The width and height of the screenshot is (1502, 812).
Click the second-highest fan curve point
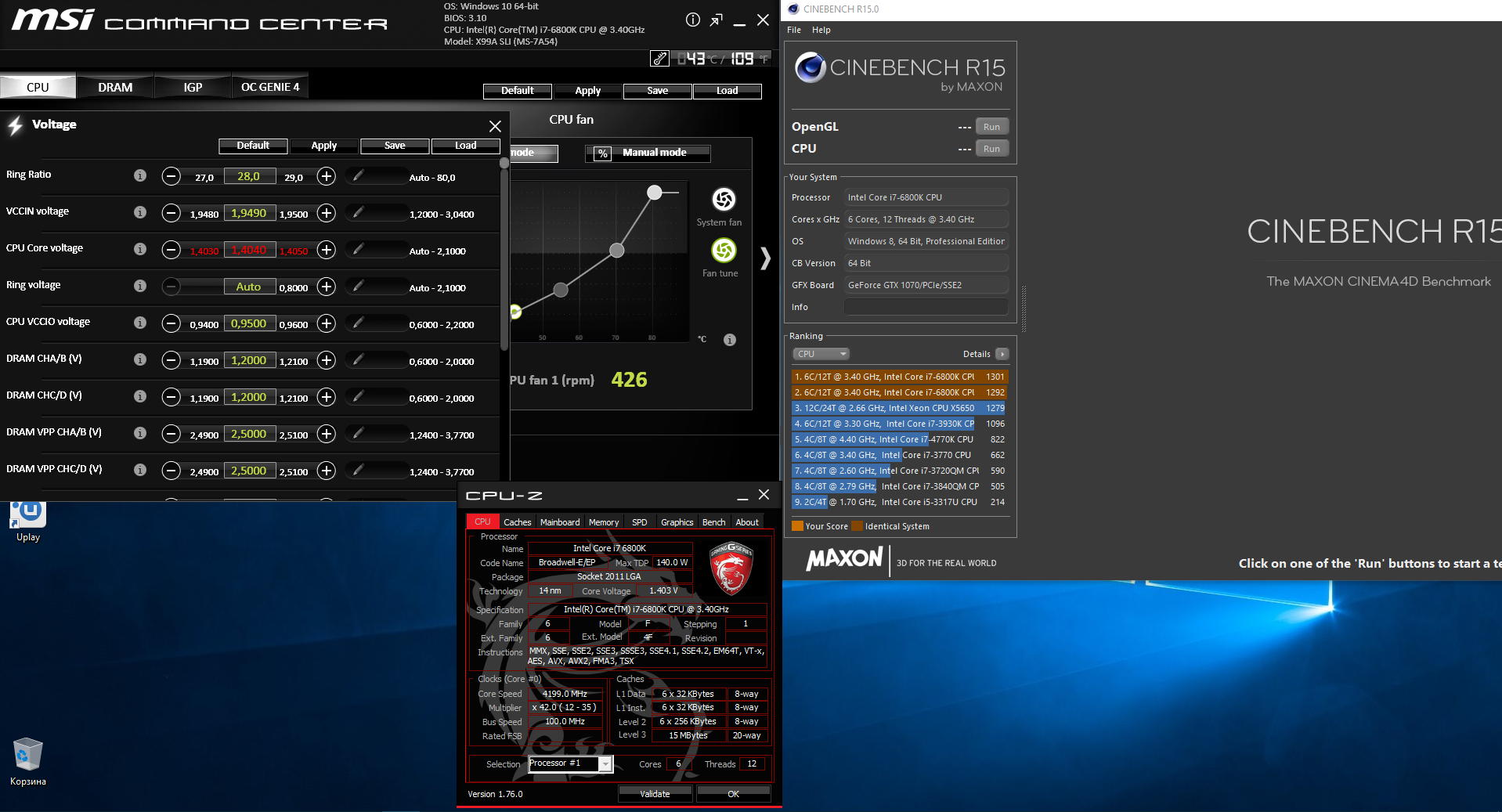click(x=617, y=251)
